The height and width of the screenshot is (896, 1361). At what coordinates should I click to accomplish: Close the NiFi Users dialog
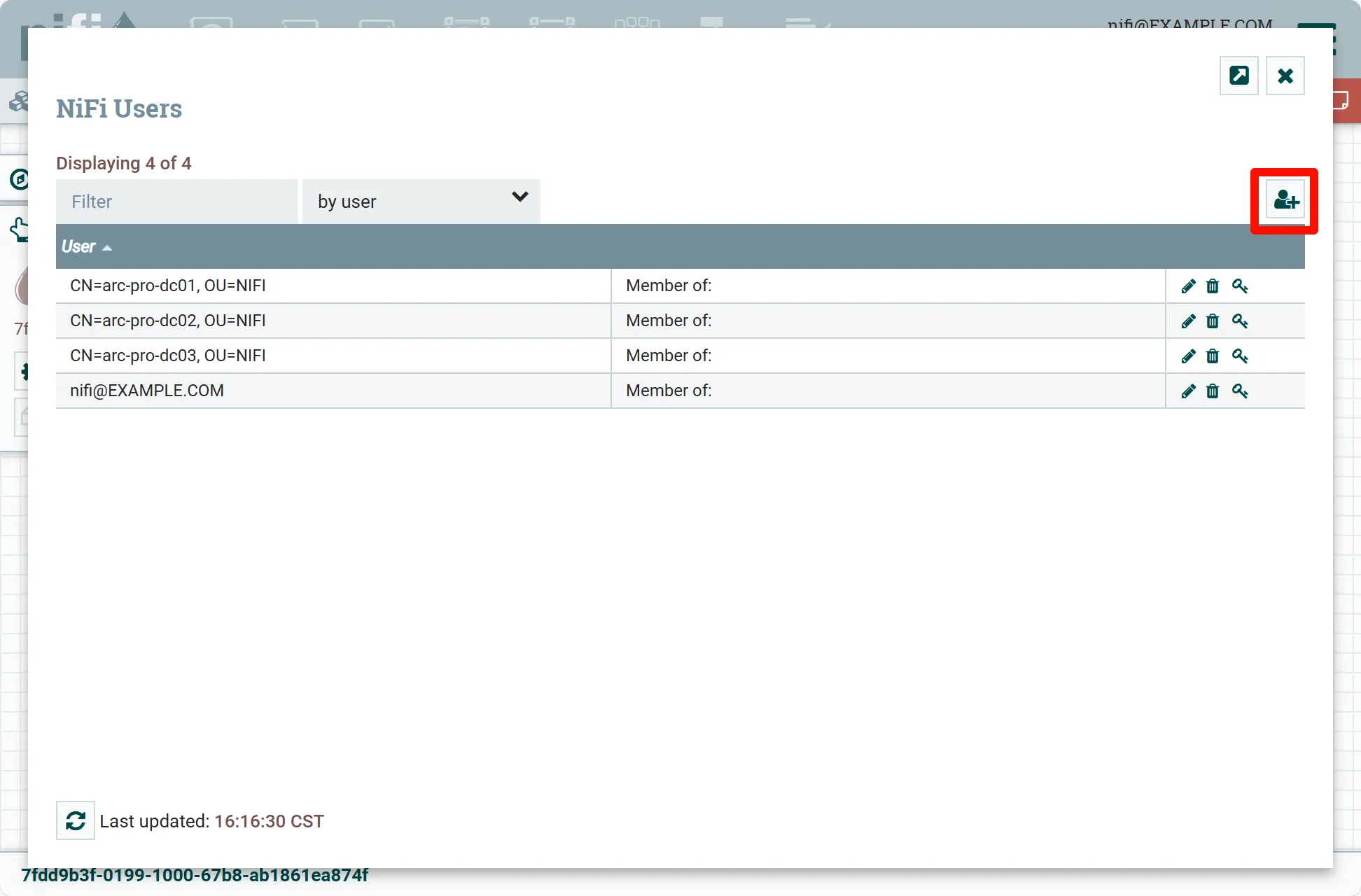[x=1285, y=76]
